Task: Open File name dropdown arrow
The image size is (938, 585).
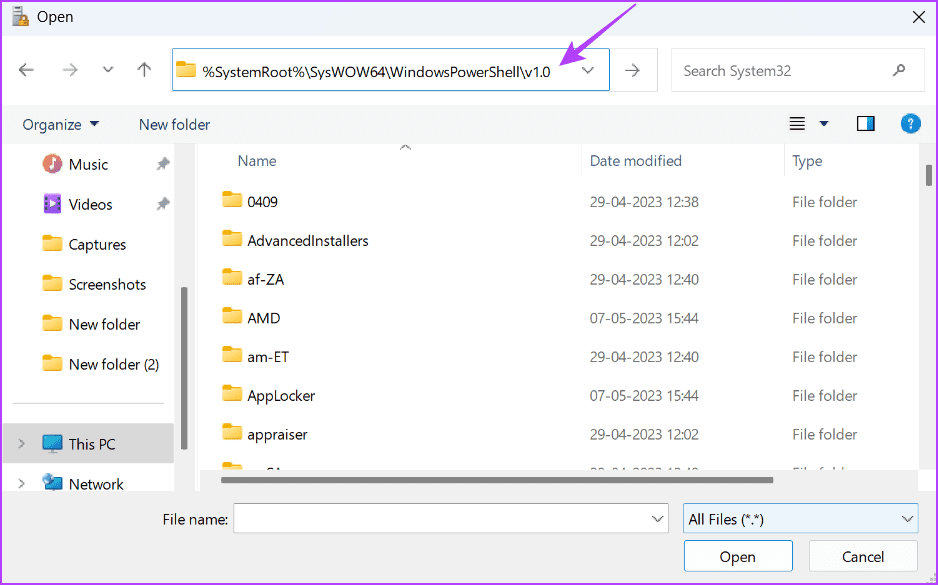Action: [657, 519]
